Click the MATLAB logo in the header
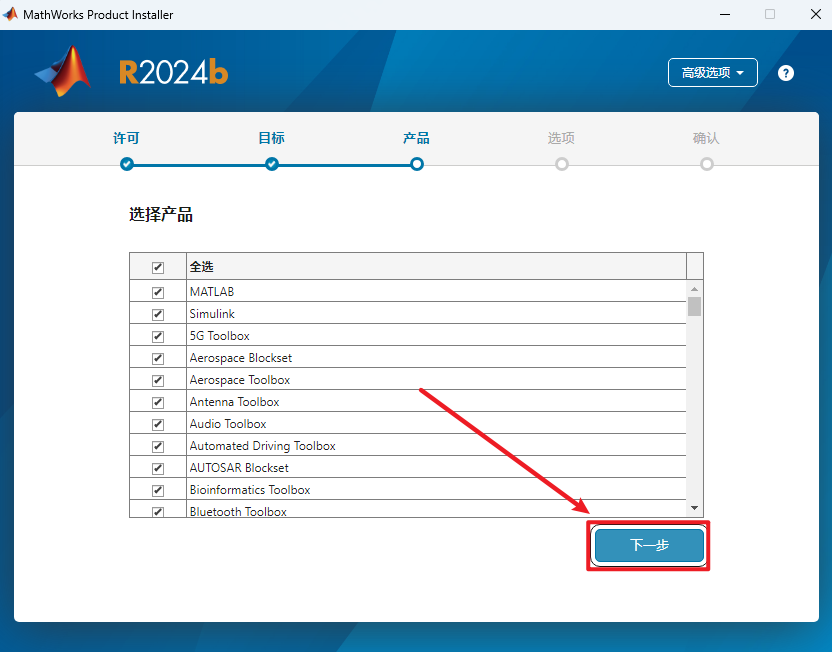This screenshot has height=652, width=832. point(63,71)
